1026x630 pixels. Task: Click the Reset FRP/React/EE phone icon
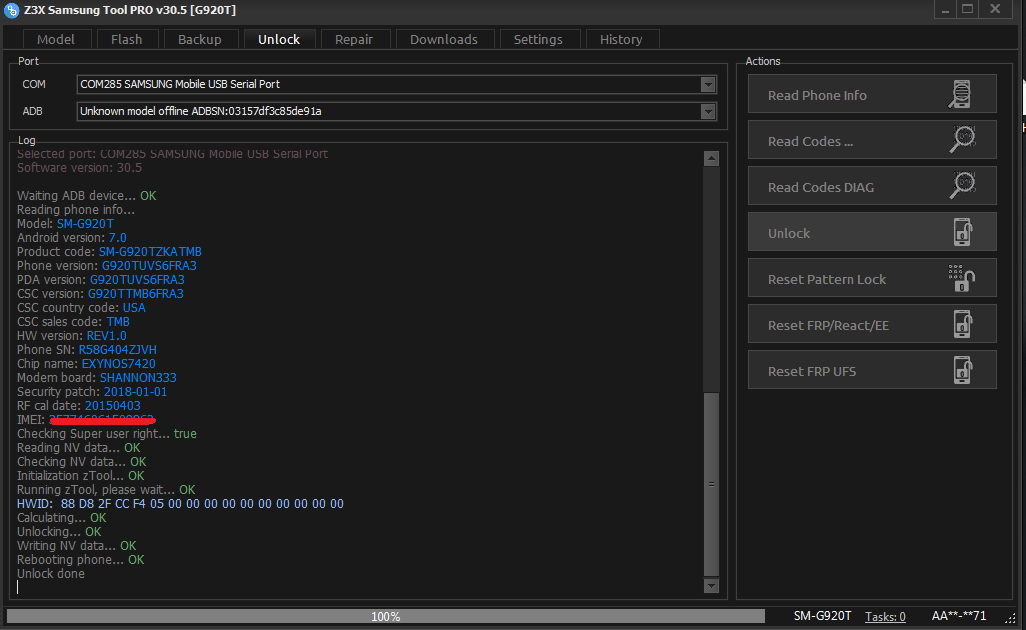coord(963,324)
